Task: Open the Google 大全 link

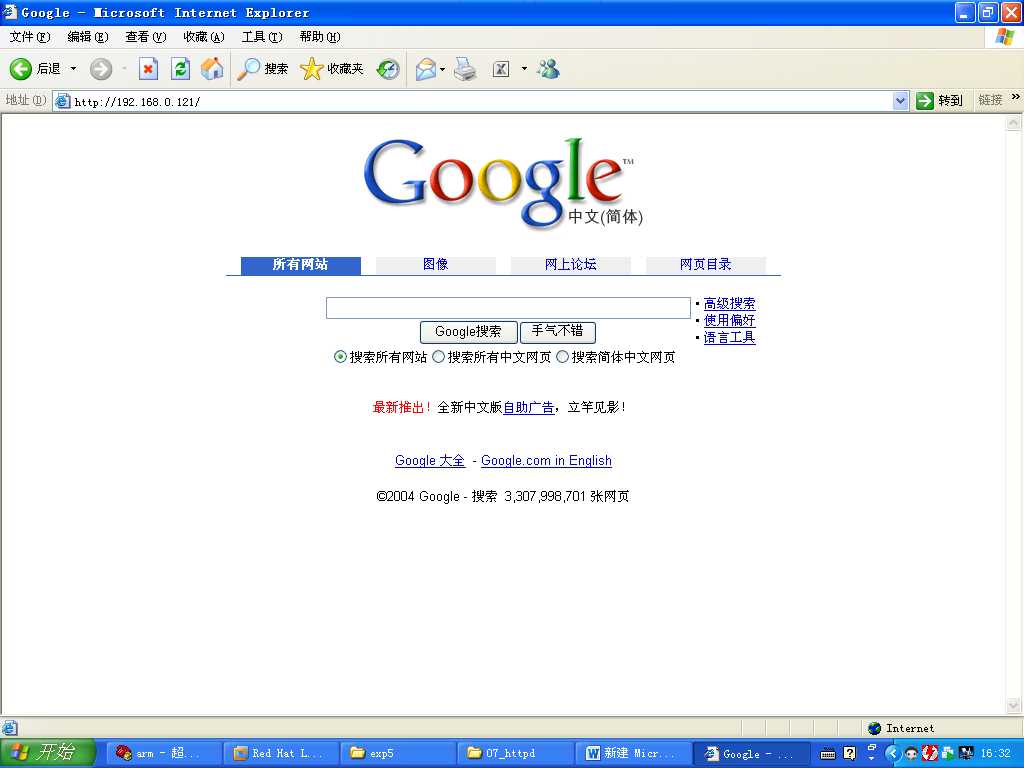Action: tap(430, 460)
